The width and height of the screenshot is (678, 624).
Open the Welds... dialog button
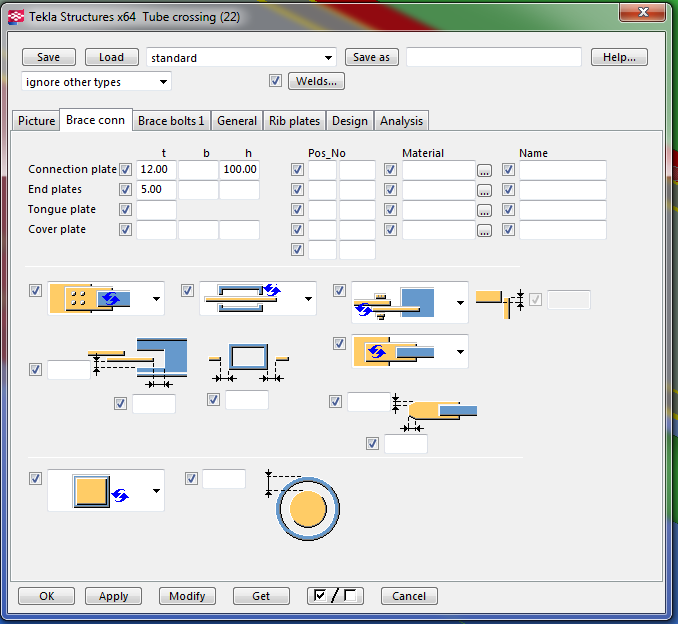(x=316, y=81)
